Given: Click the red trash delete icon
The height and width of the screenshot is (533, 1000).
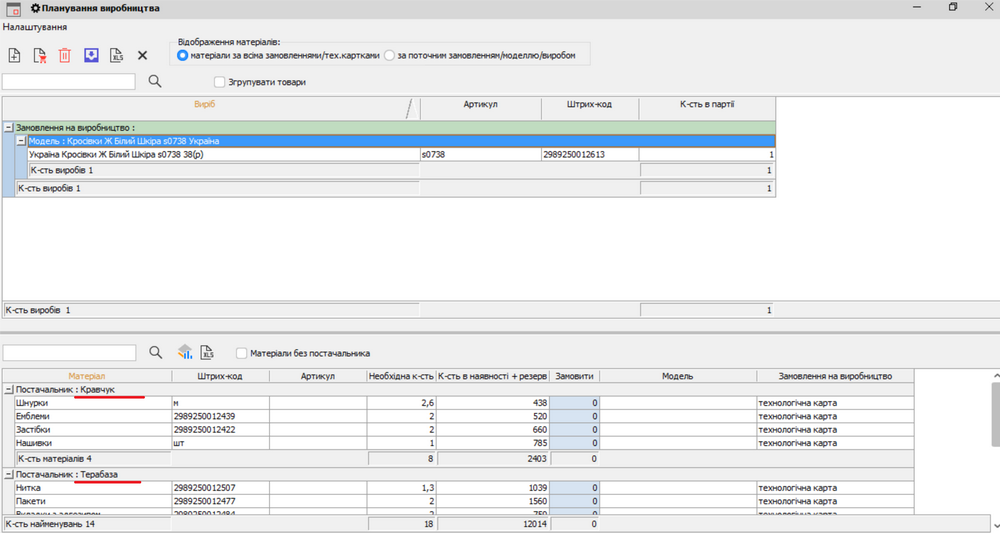Looking at the screenshot, I should tap(65, 56).
